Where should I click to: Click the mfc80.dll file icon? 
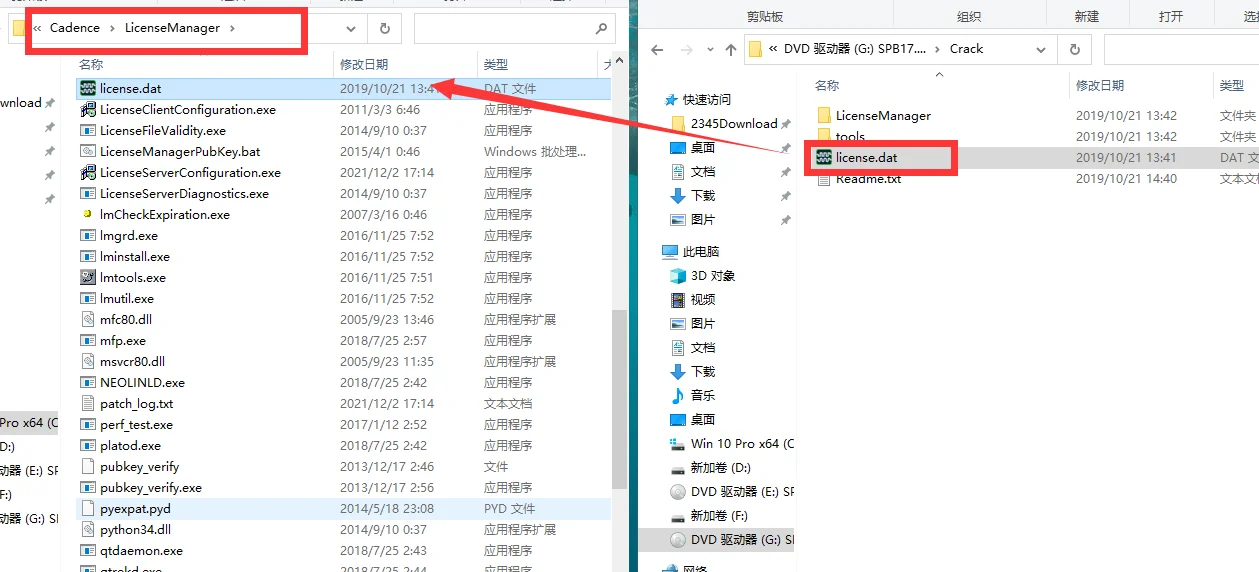coord(88,320)
